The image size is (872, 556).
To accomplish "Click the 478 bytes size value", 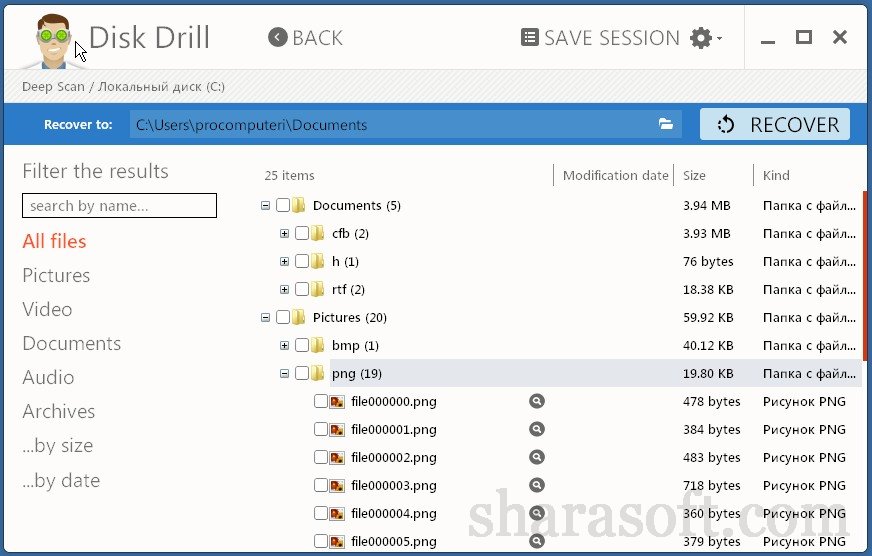I will [711, 401].
